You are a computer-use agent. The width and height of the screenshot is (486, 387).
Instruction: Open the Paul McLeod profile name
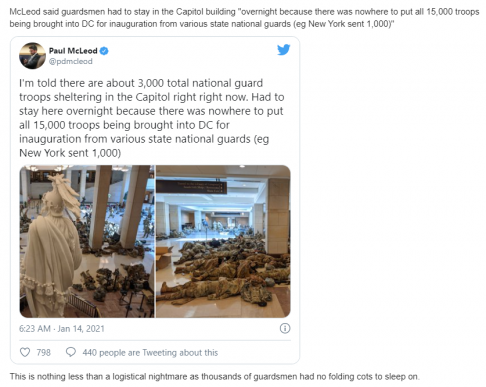(x=73, y=51)
